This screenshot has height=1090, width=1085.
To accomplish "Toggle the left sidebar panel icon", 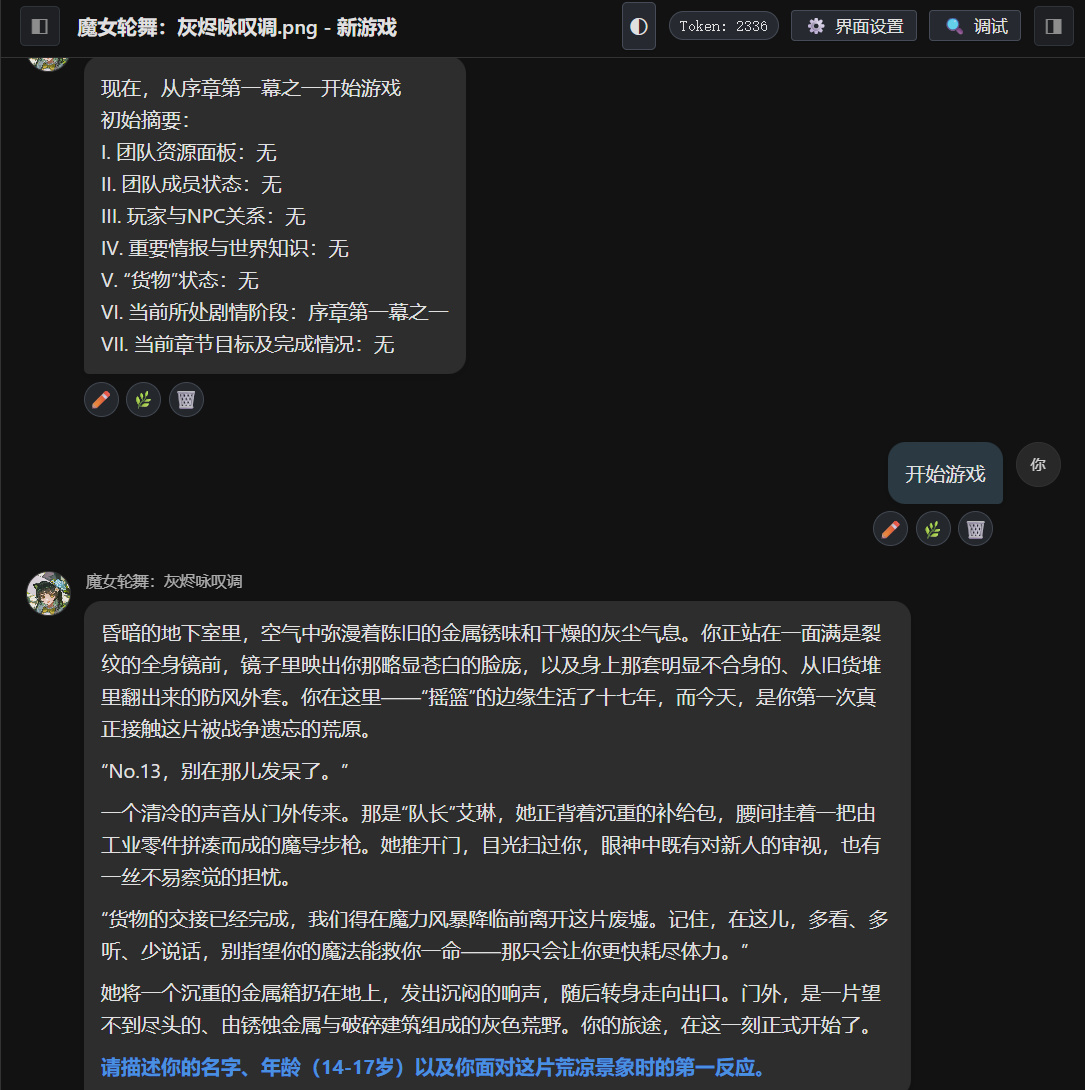I will coord(40,26).
